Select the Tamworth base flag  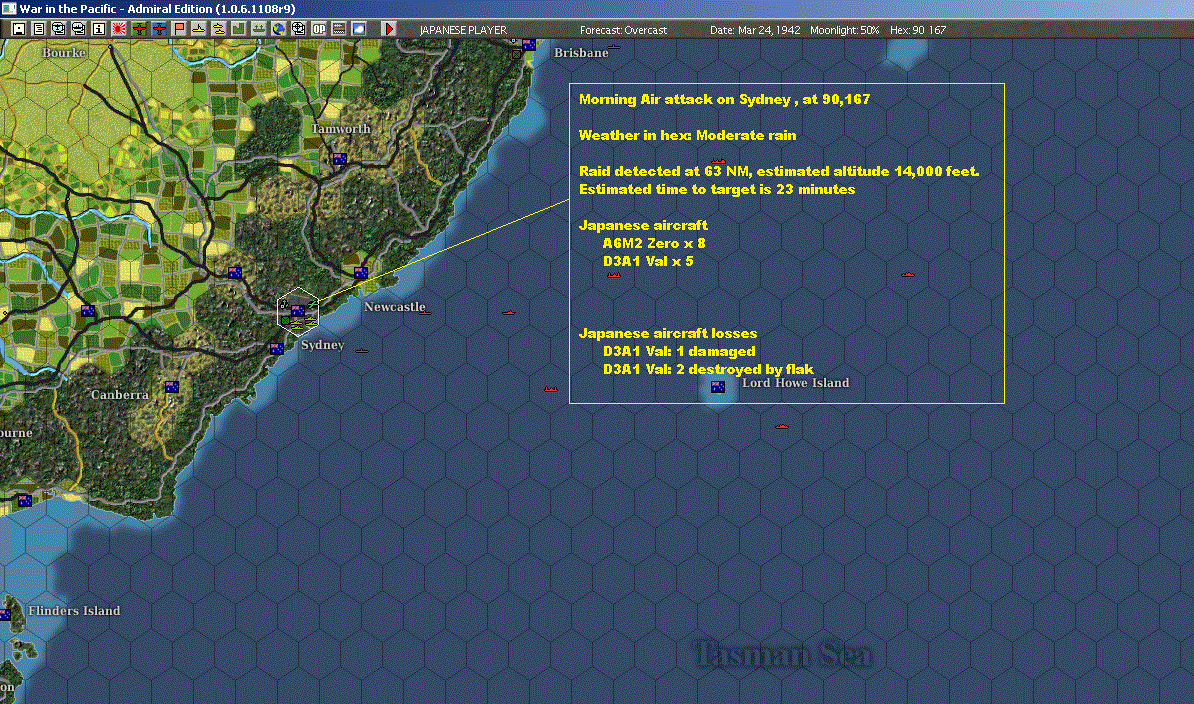pyautogui.click(x=340, y=159)
